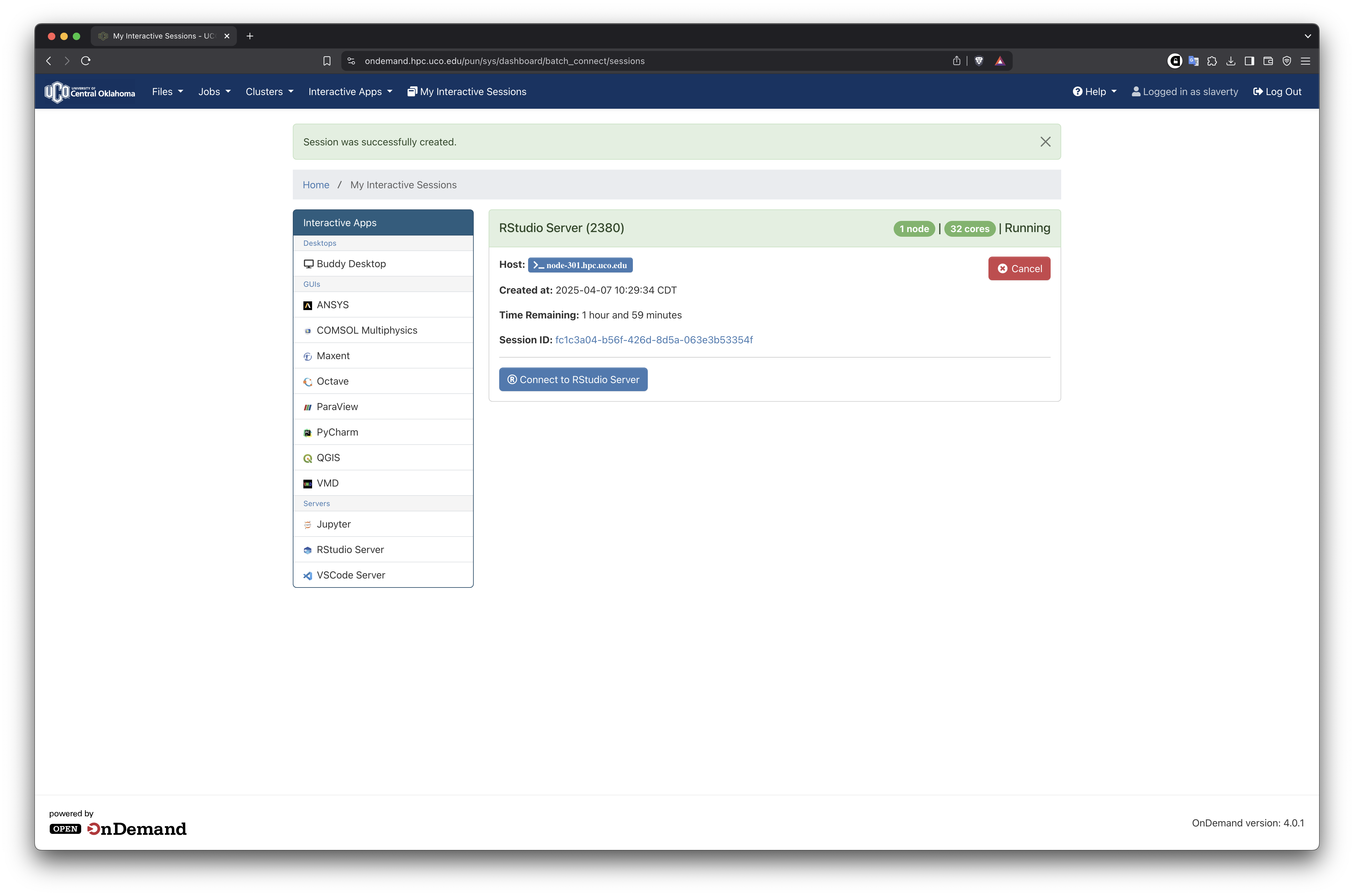Click the downloads arrow icon
This screenshot has width=1354, height=896.
[1231, 61]
